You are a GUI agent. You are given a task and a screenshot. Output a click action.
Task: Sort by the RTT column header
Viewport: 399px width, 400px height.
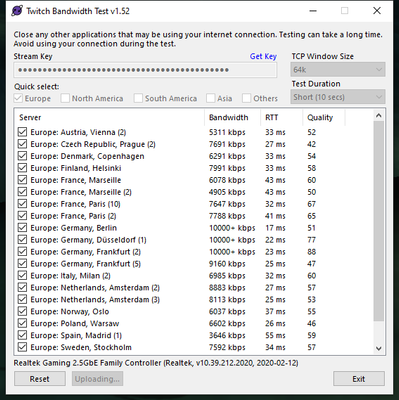coord(282,117)
